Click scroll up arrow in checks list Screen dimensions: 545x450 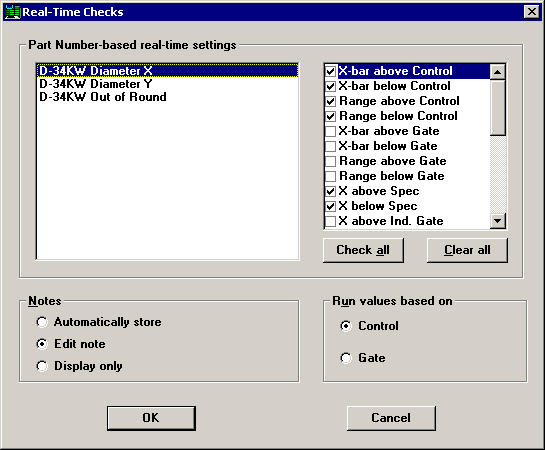[497, 72]
